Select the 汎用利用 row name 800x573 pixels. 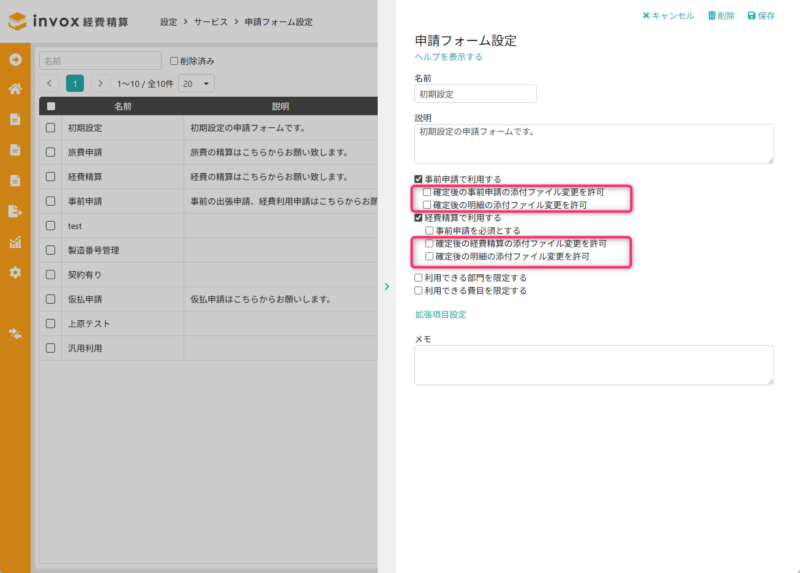tap(85, 348)
